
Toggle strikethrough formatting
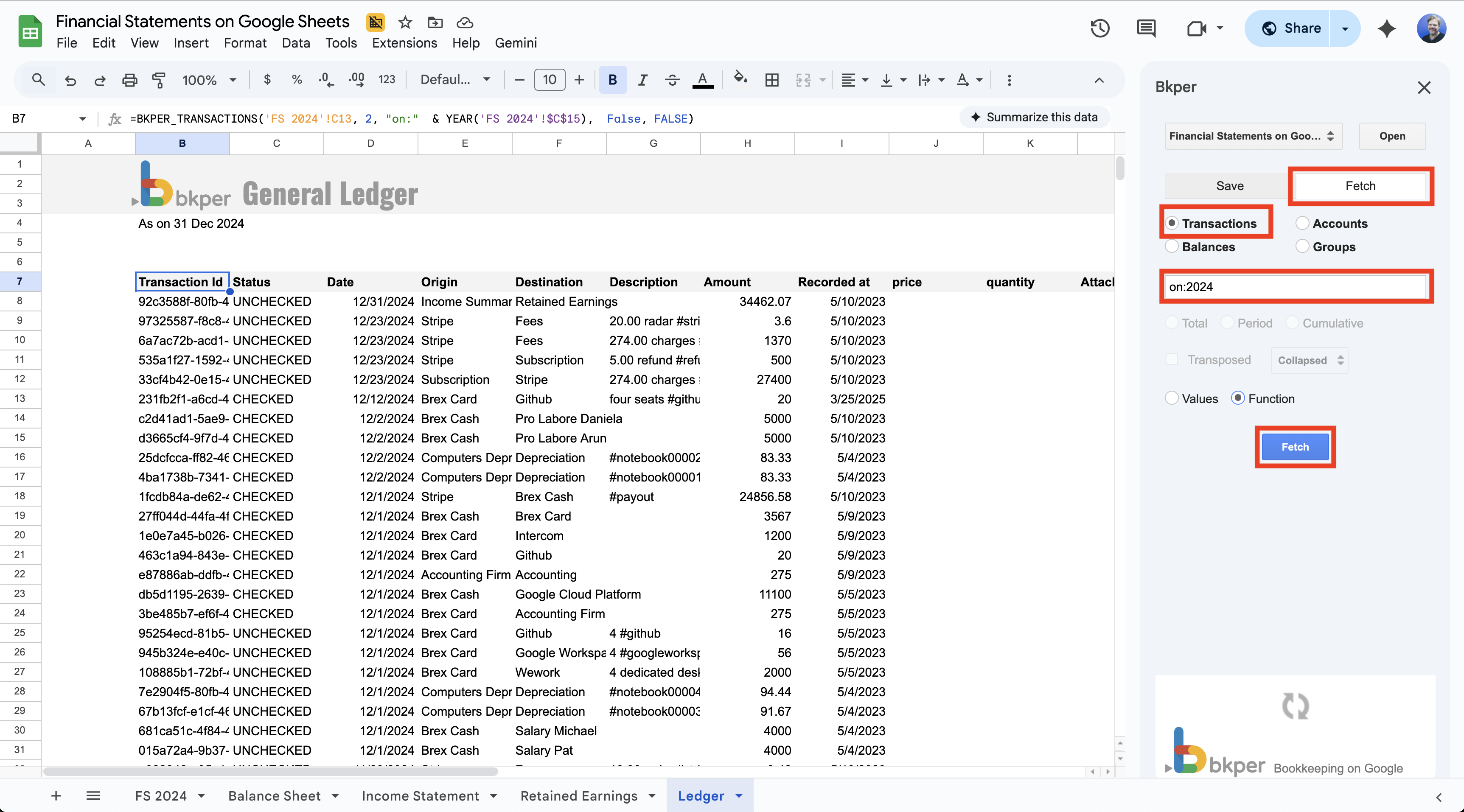point(672,80)
